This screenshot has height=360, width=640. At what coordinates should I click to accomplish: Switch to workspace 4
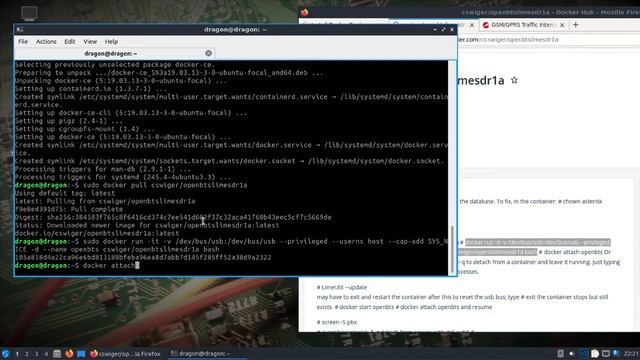click(x=46, y=354)
